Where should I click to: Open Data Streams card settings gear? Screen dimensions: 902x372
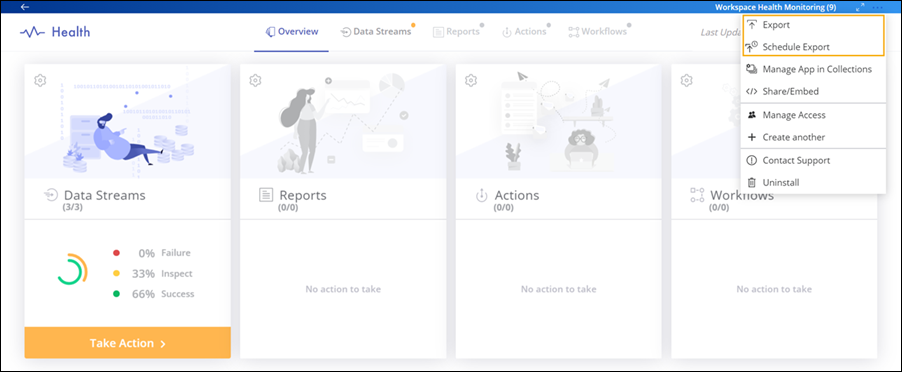(x=40, y=80)
